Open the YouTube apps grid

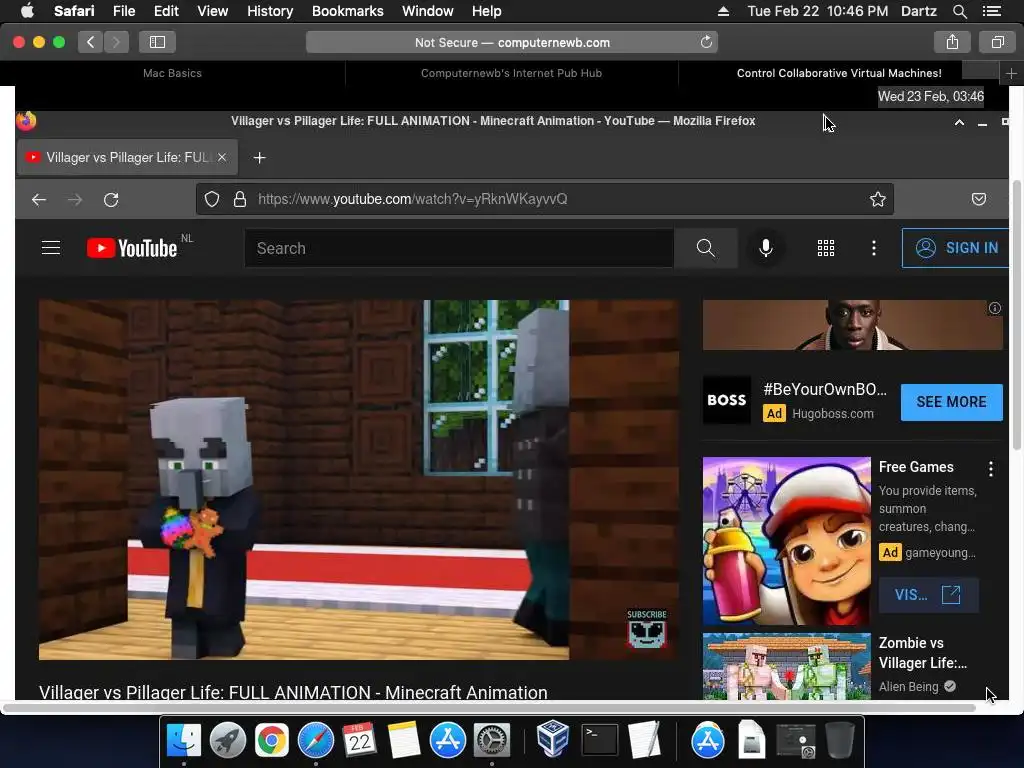pyautogui.click(x=825, y=248)
